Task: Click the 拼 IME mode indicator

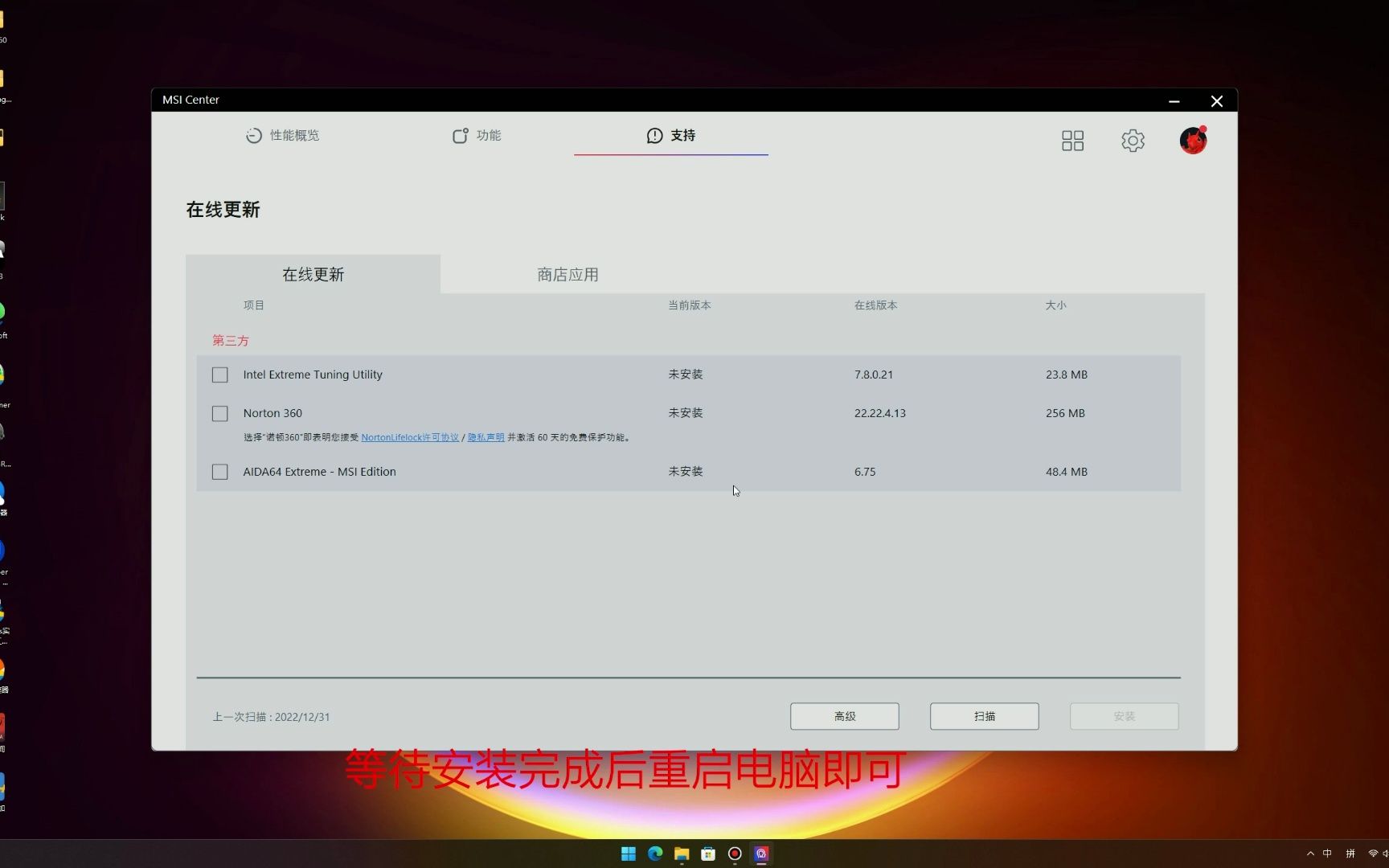Action: [1350, 854]
